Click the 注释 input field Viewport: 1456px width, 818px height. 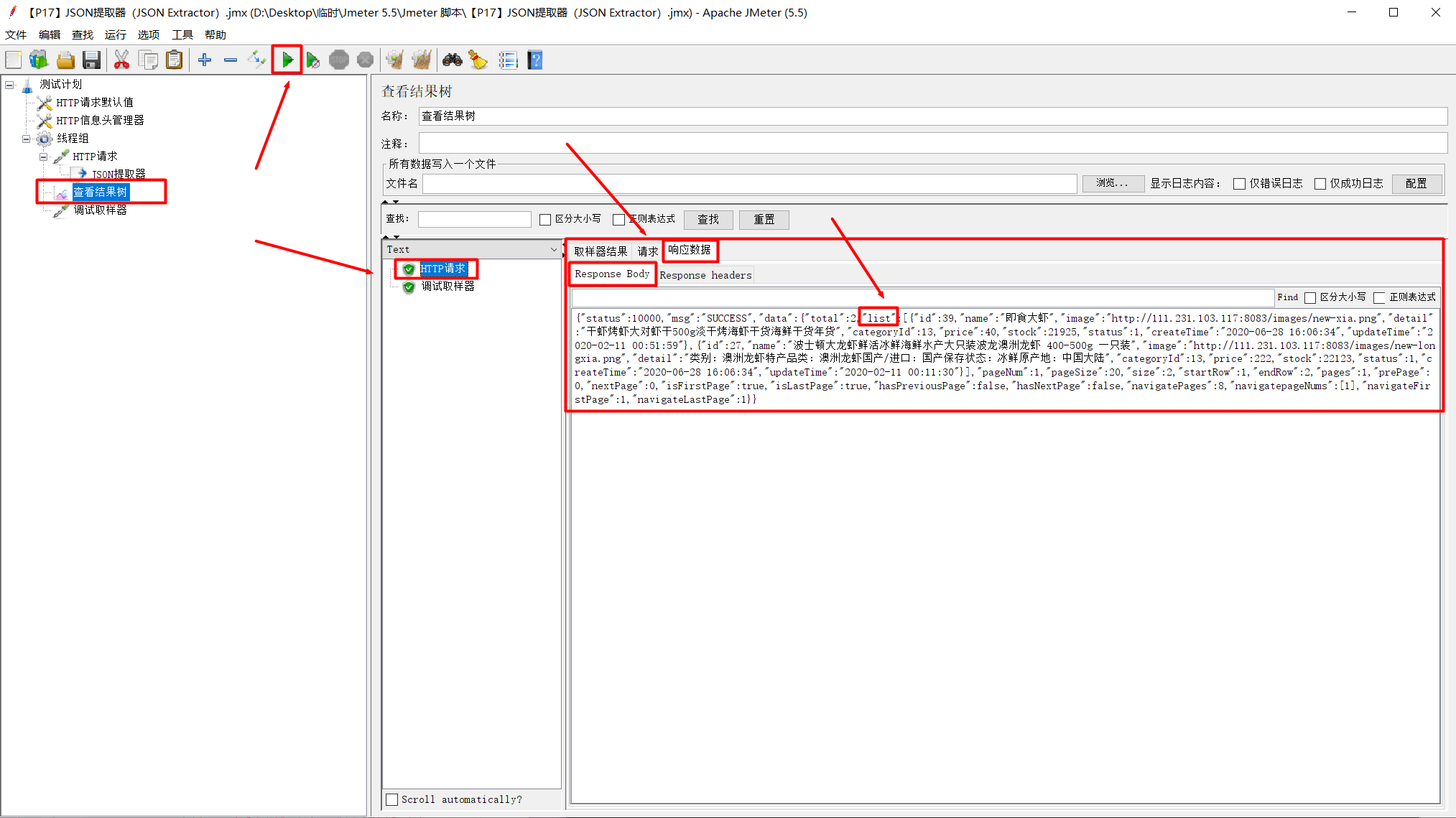coord(932,144)
